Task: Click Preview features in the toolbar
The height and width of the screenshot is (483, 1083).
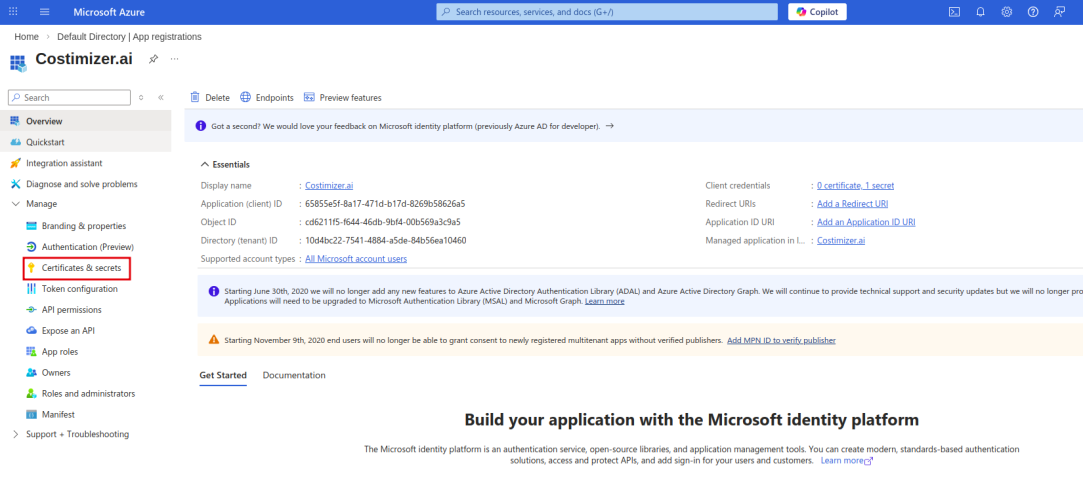Action: coord(343,97)
